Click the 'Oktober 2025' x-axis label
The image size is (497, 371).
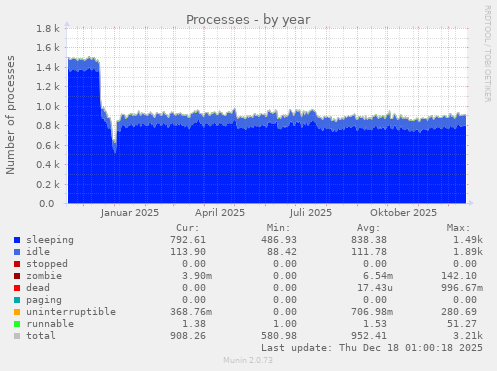403,213
